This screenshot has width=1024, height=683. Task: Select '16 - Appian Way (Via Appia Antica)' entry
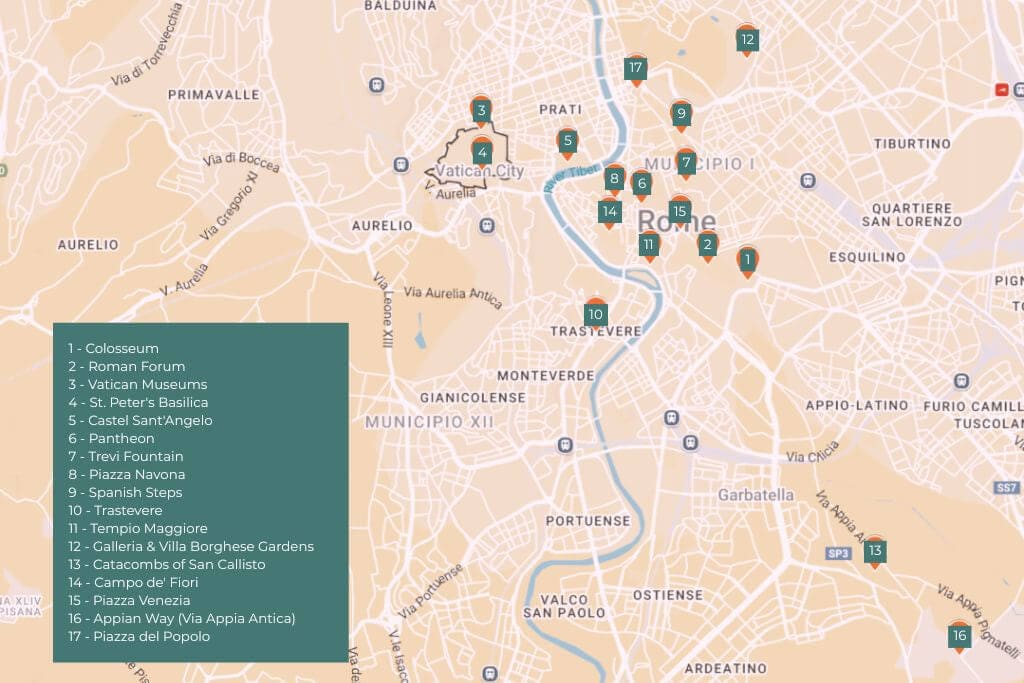click(x=182, y=618)
